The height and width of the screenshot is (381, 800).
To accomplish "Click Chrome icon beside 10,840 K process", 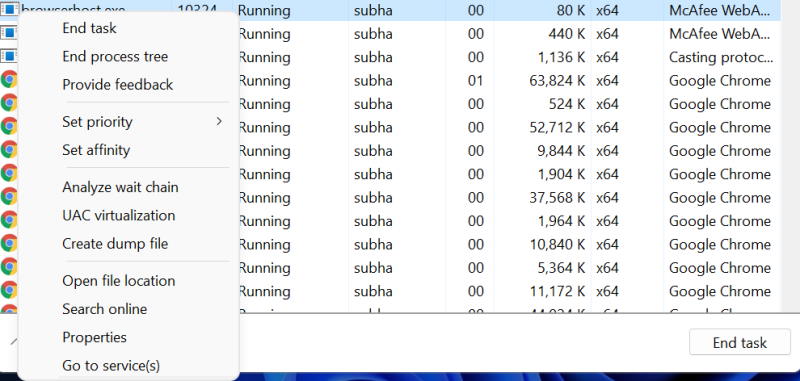I will pyautogui.click(x=9, y=243).
